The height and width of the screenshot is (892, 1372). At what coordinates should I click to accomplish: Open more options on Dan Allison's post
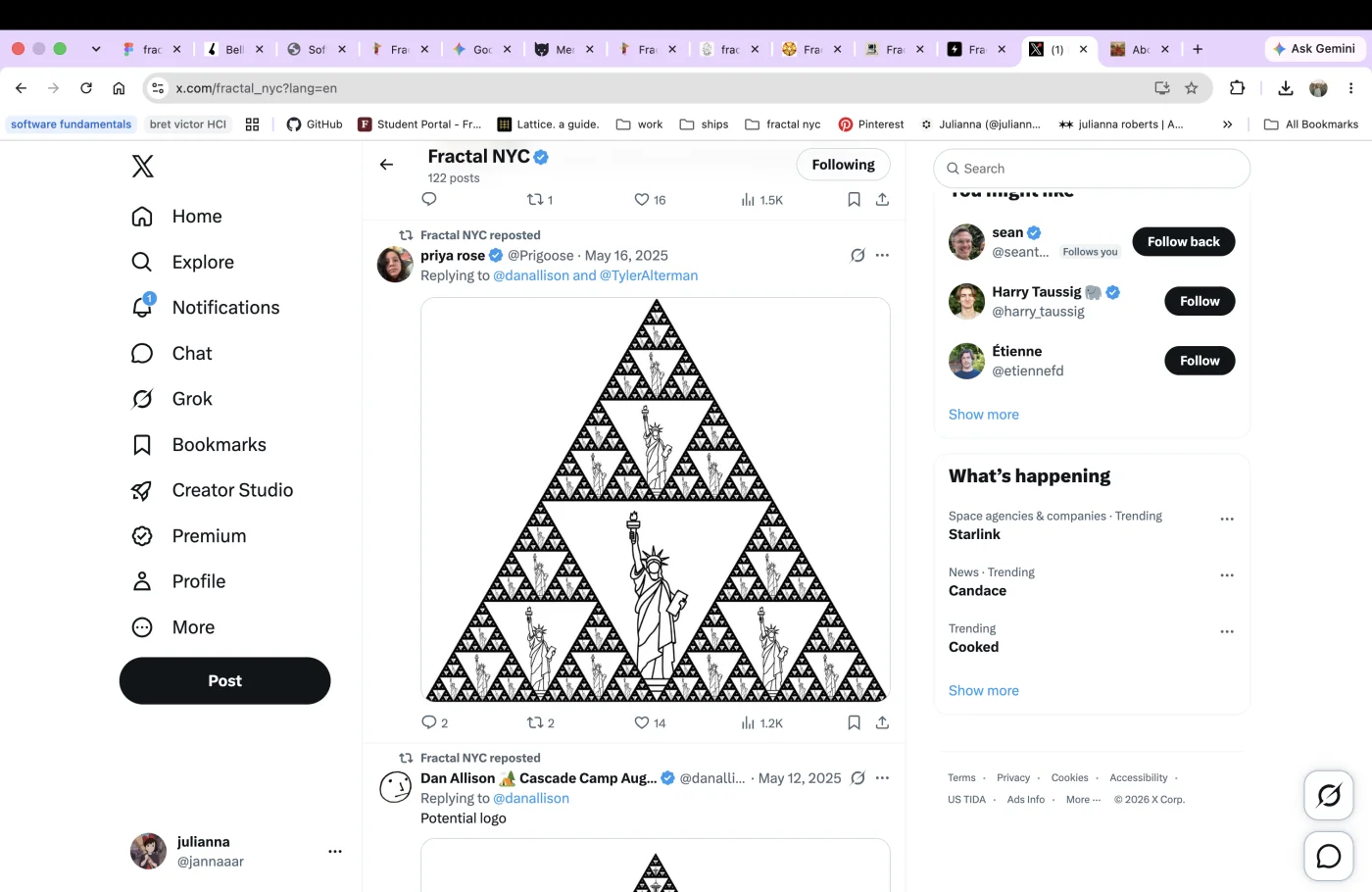pyautogui.click(x=882, y=778)
